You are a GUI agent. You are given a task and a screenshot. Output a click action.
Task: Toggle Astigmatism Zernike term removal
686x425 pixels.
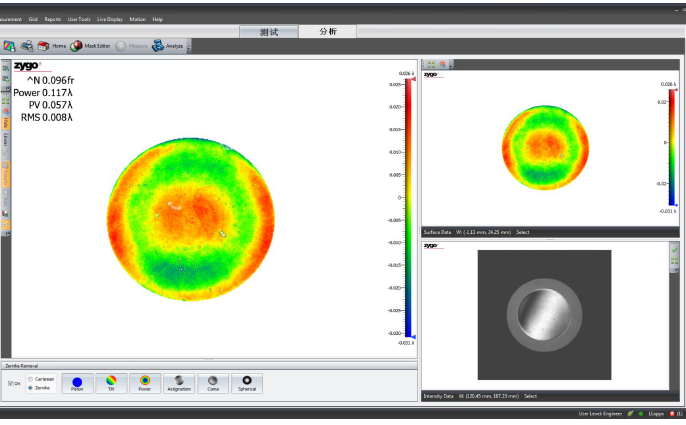click(x=179, y=383)
